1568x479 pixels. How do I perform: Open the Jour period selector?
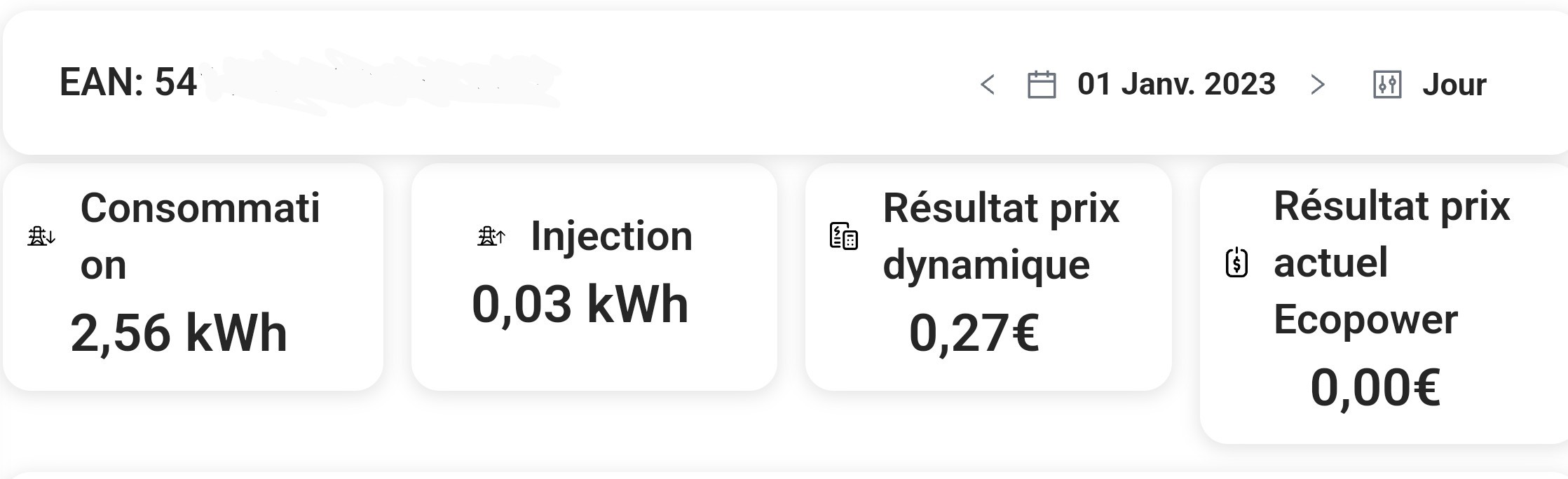pos(1454,85)
